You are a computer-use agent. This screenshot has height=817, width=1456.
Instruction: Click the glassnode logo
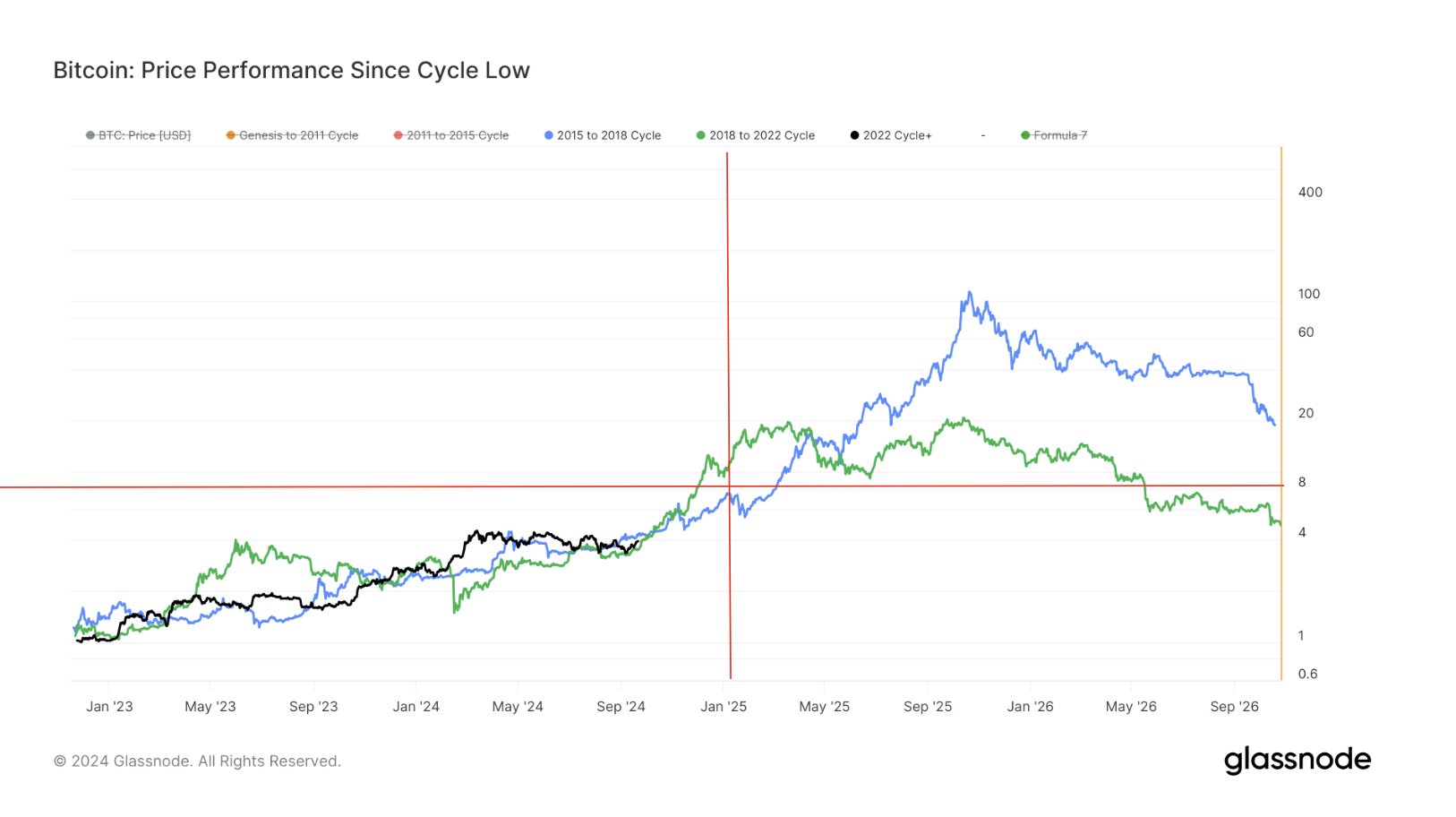(1298, 760)
